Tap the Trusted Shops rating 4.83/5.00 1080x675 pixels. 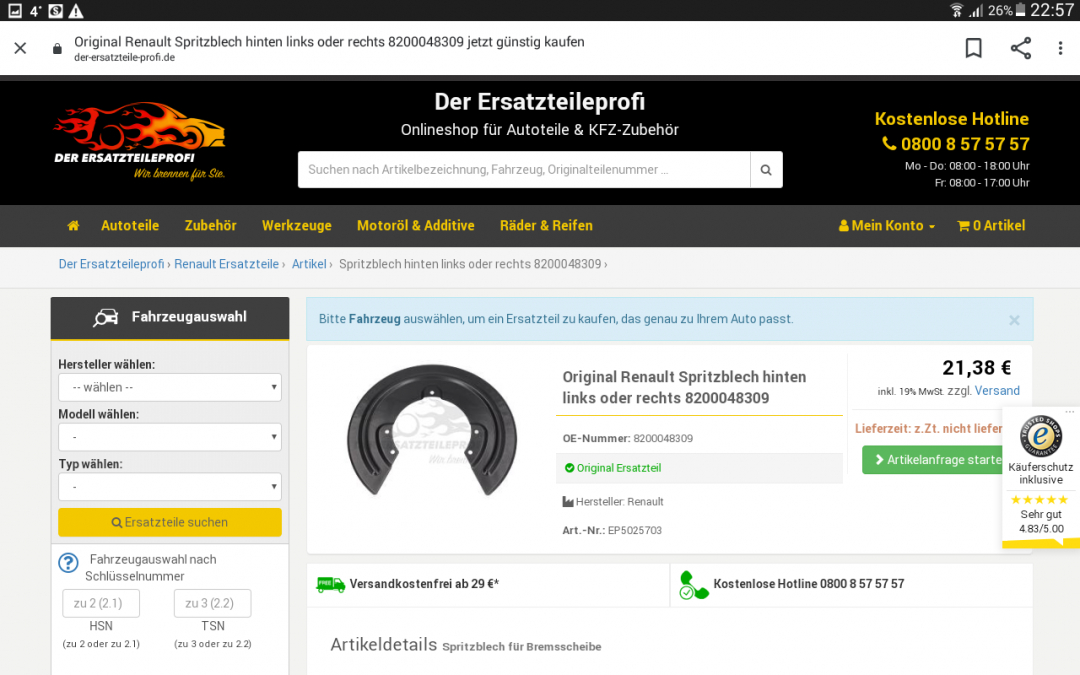coord(1041,528)
